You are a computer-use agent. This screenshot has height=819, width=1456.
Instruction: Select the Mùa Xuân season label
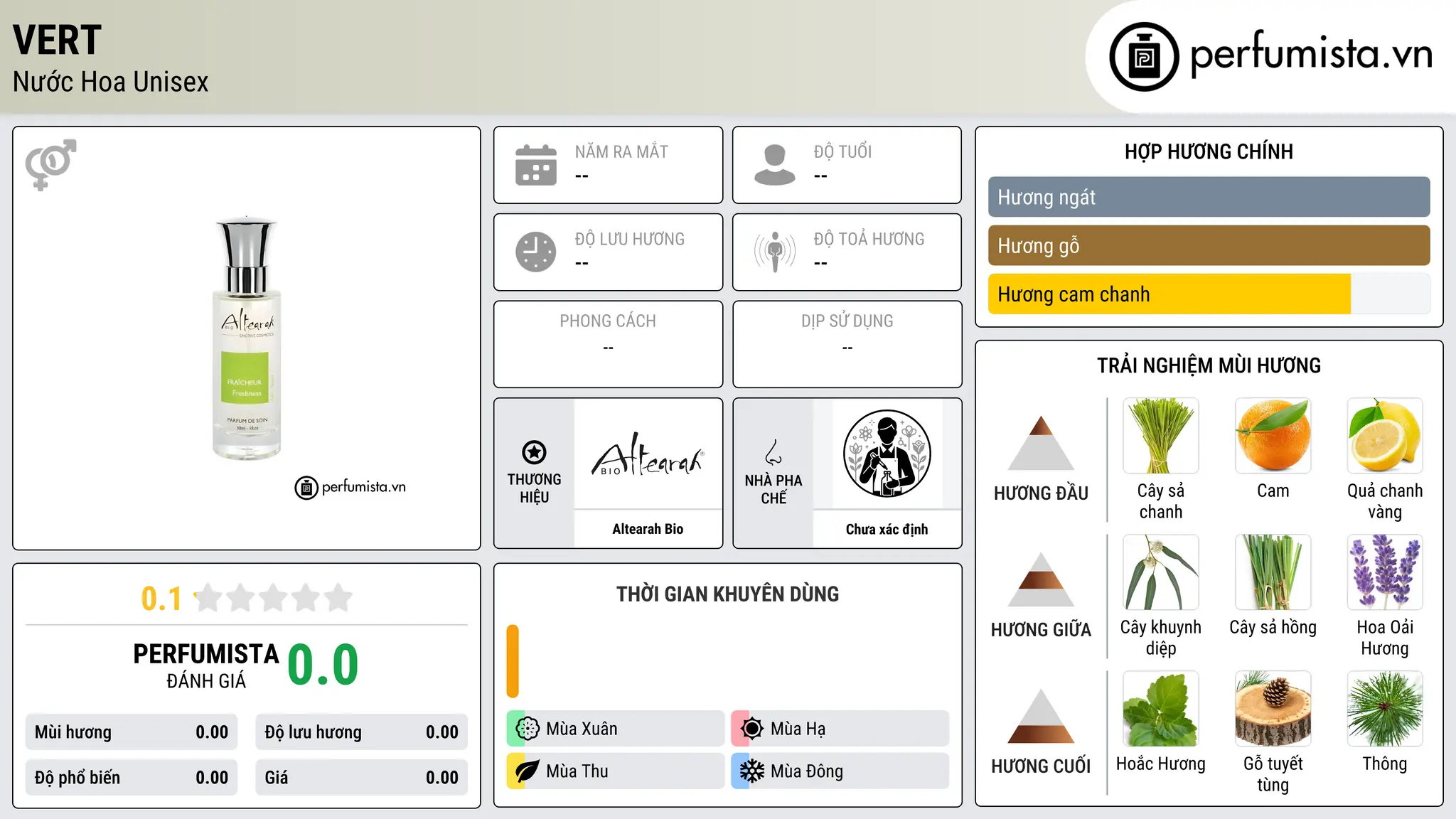pyautogui.click(x=582, y=729)
